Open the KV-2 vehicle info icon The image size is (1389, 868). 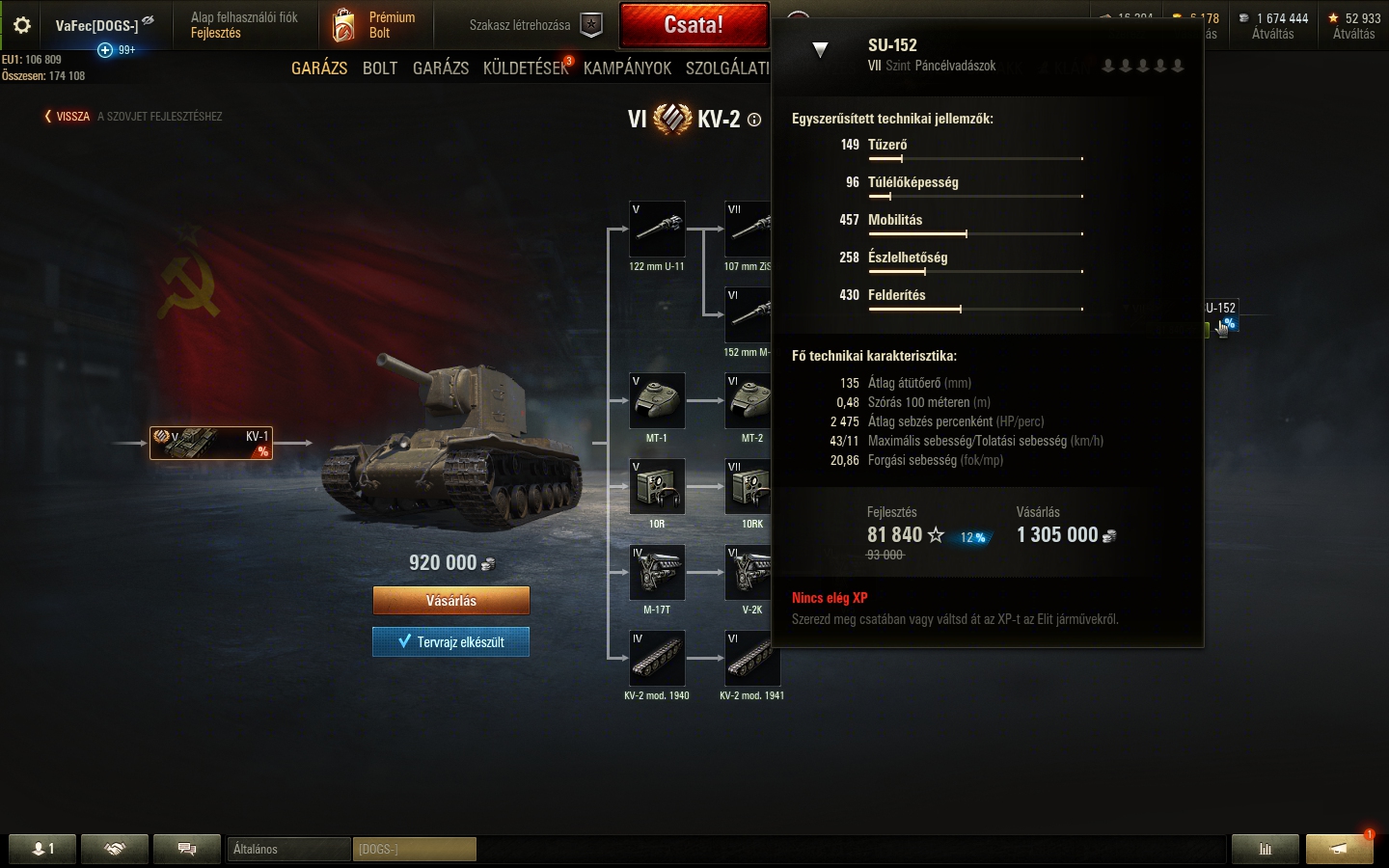(x=754, y=121)
